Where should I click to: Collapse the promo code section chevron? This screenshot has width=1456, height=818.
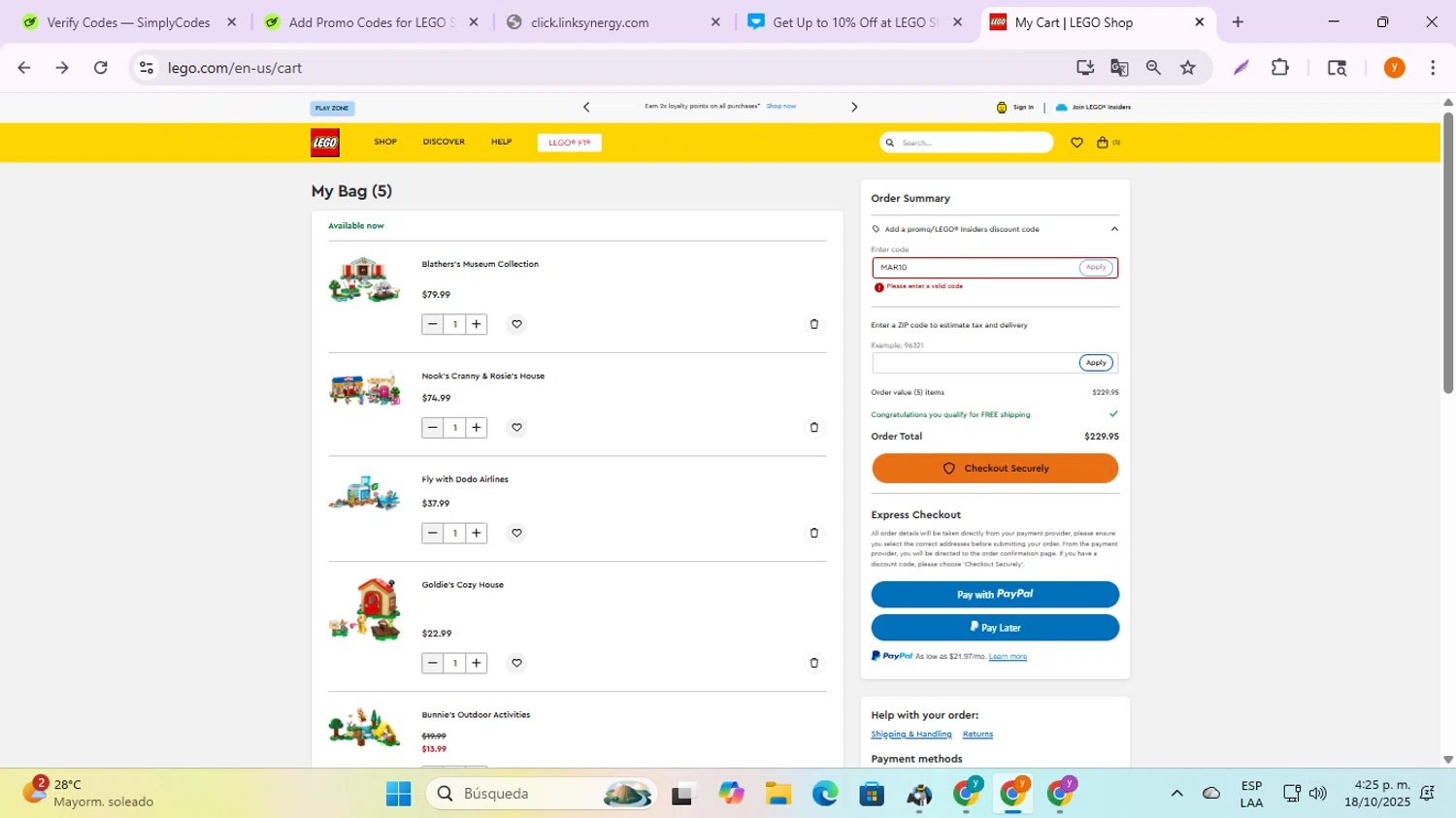(x=1114, y=229)
